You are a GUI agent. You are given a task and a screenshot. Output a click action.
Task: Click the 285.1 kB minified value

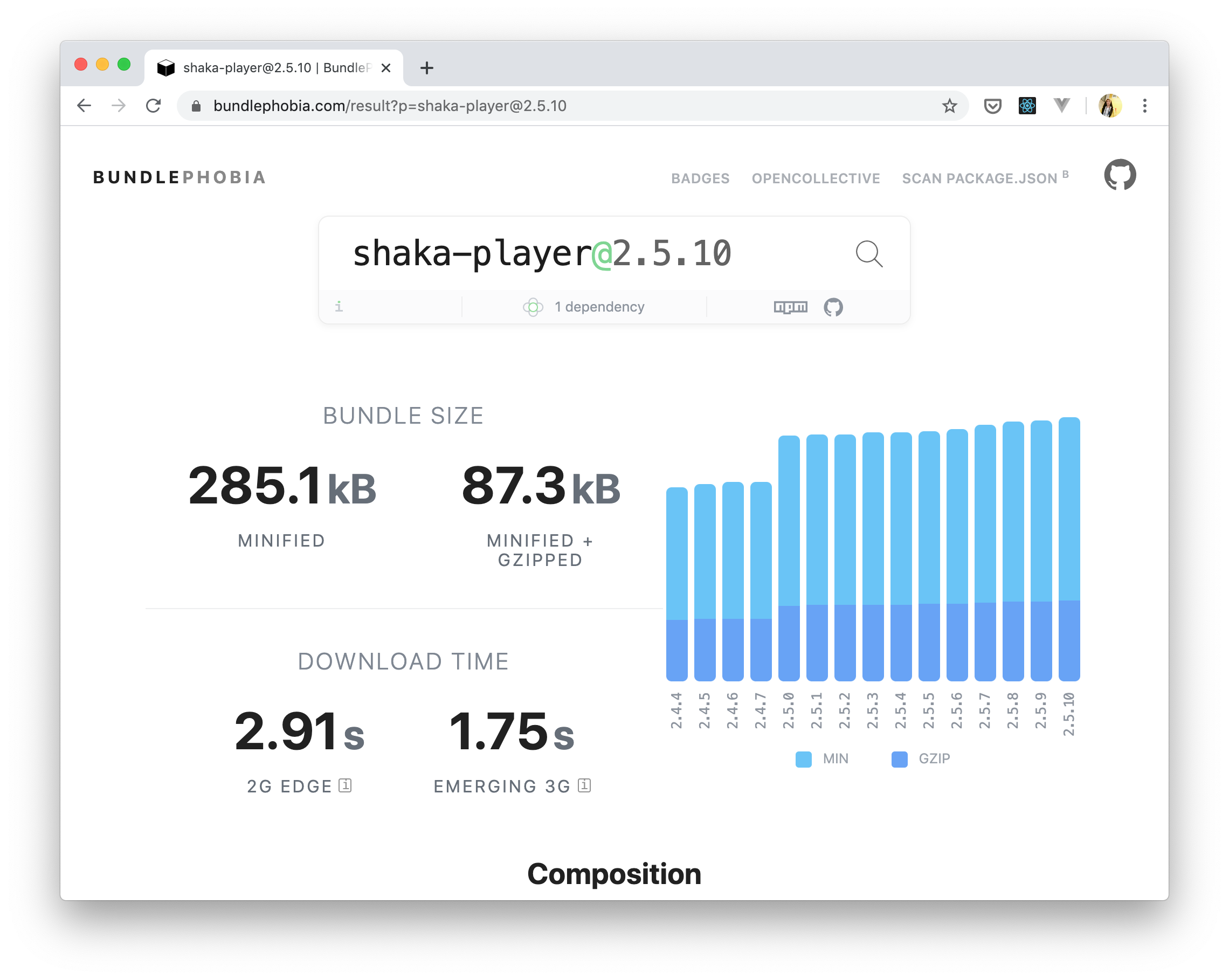(x=282, y=486)
